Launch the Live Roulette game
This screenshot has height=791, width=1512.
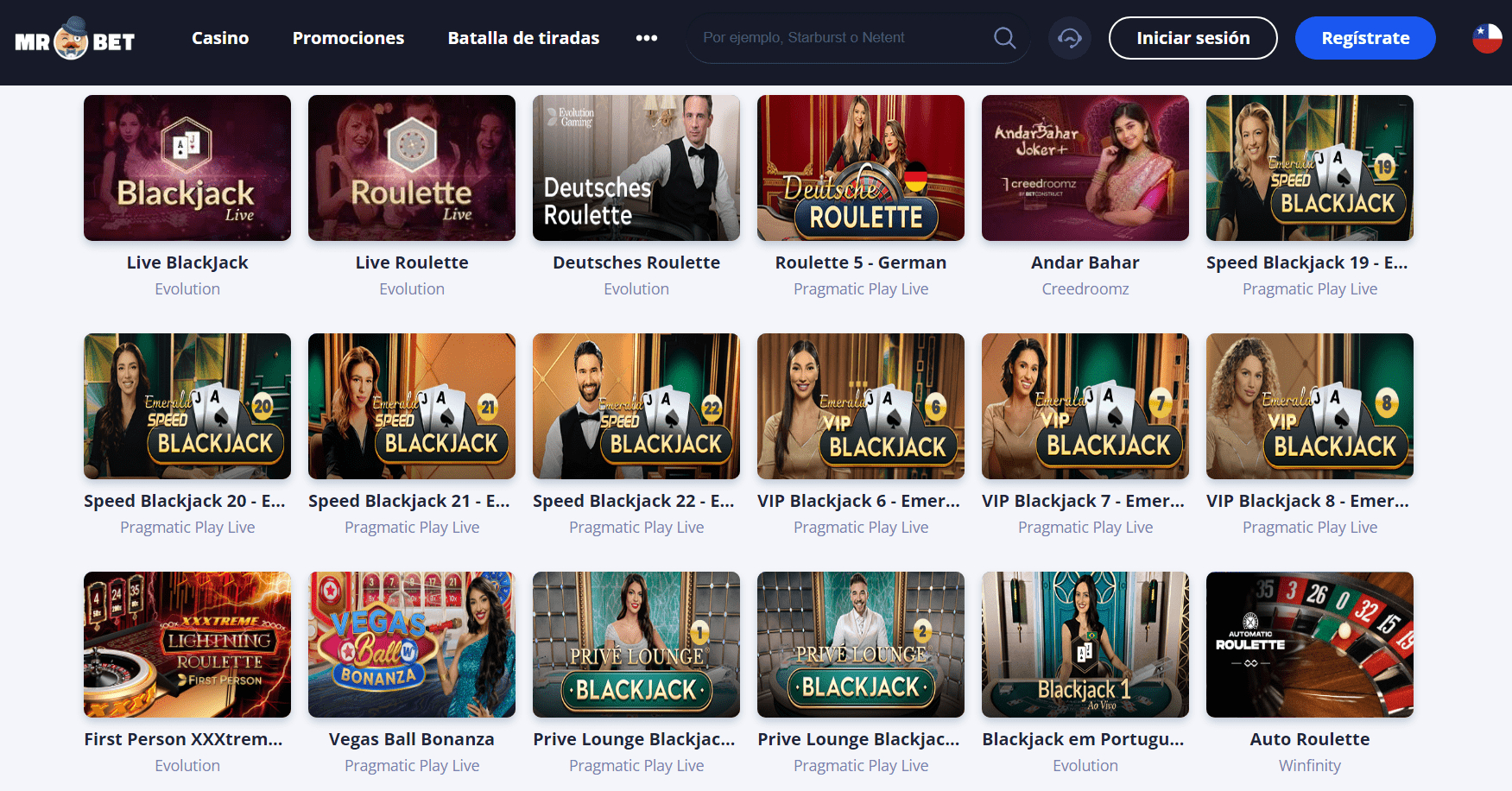click(x=411, y=167)
